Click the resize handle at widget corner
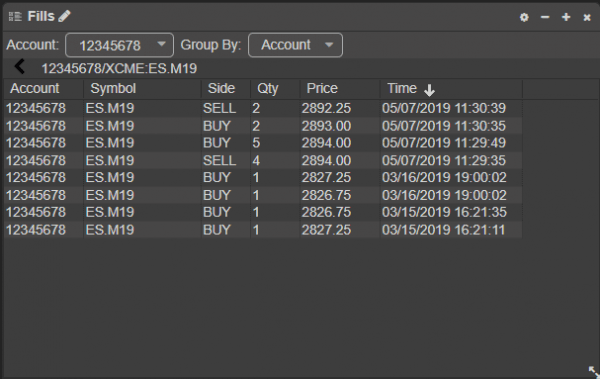The height and width of the screenshot is (379, 600). 593,371
